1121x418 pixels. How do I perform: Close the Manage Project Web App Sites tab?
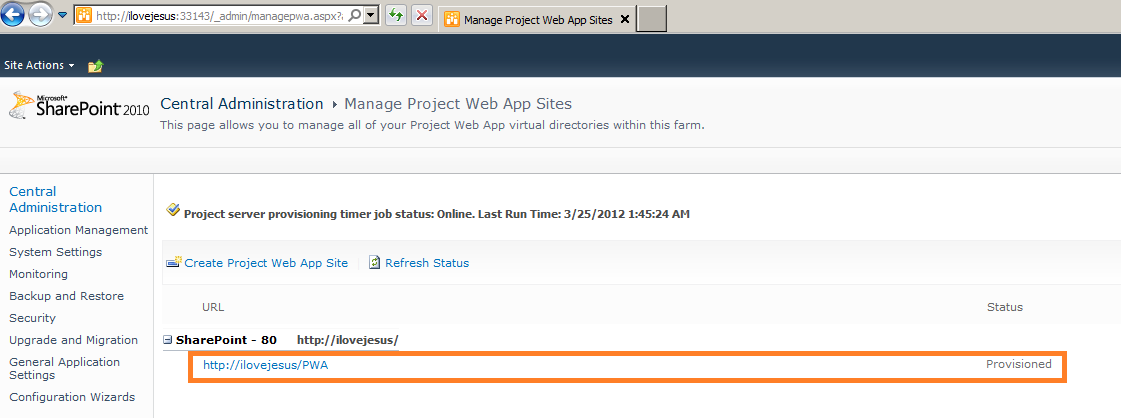pos(624,19)
